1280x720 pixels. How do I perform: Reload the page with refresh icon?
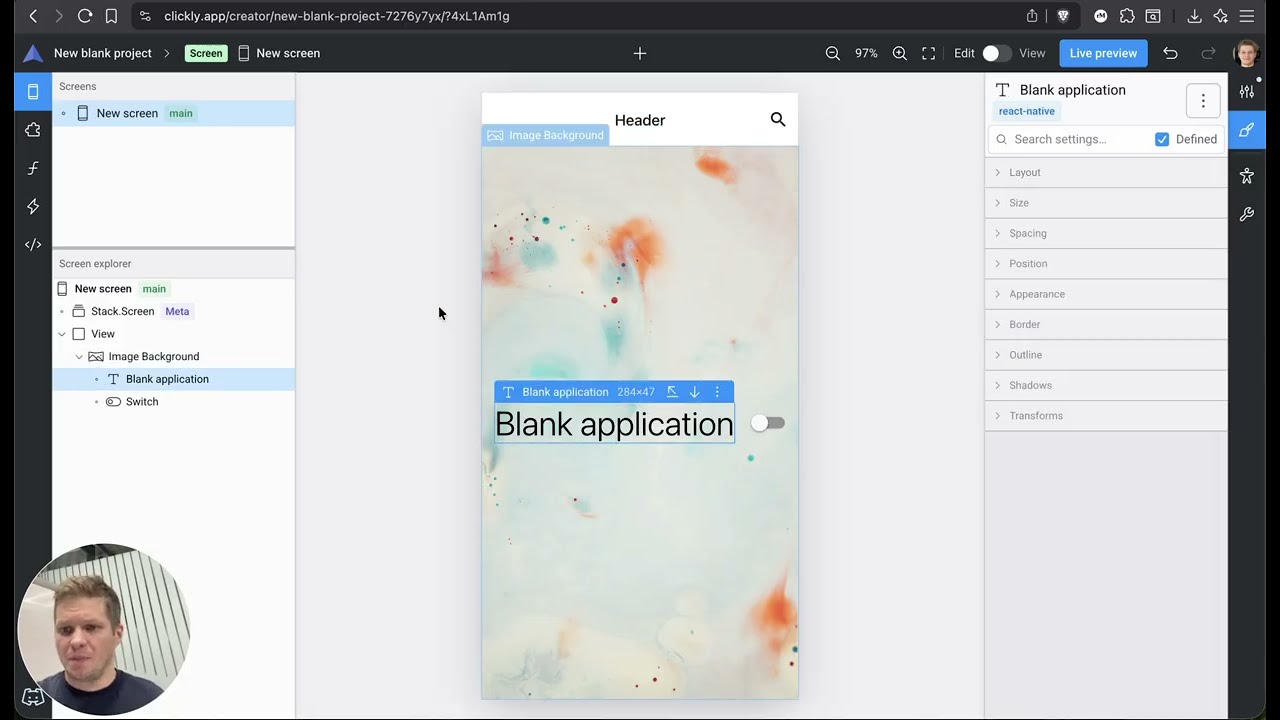[x=85, y=16]
